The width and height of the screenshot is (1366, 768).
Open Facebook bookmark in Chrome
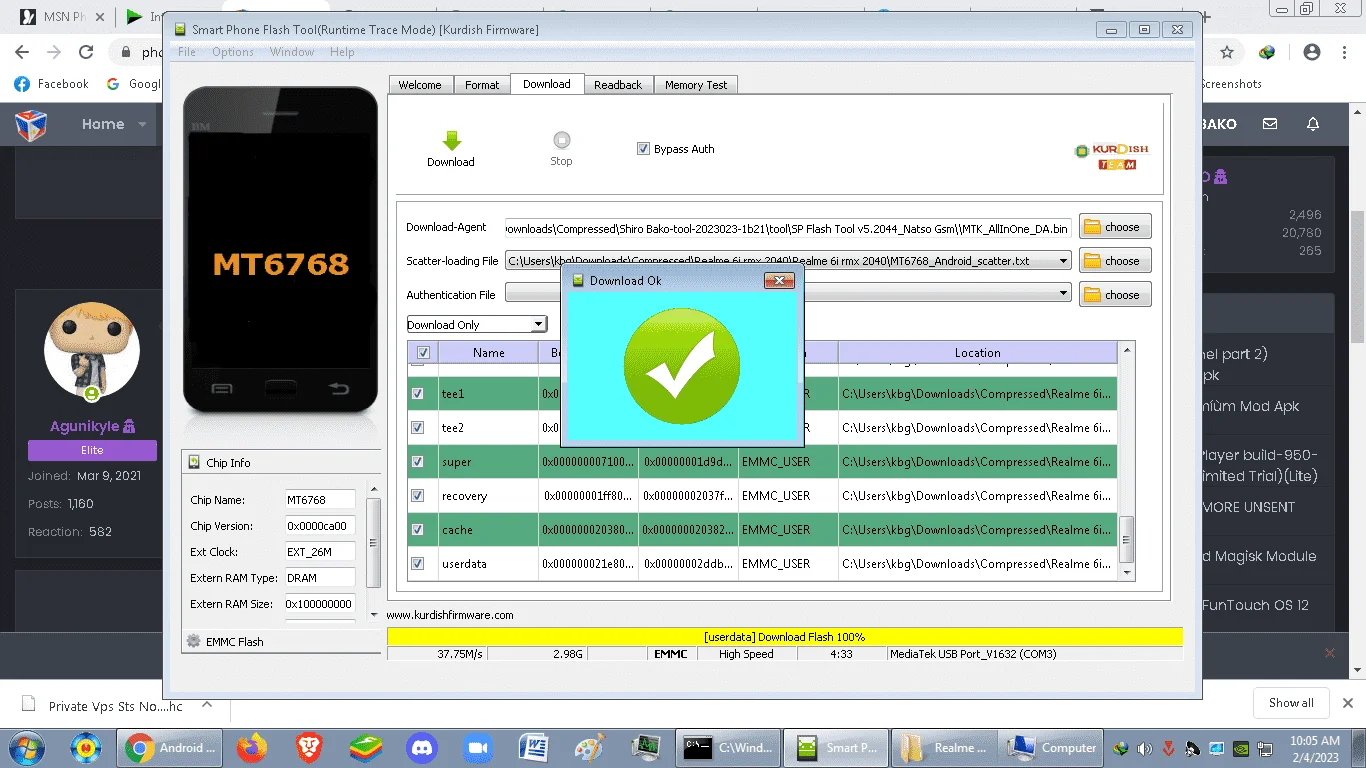[x=52, y=84]
